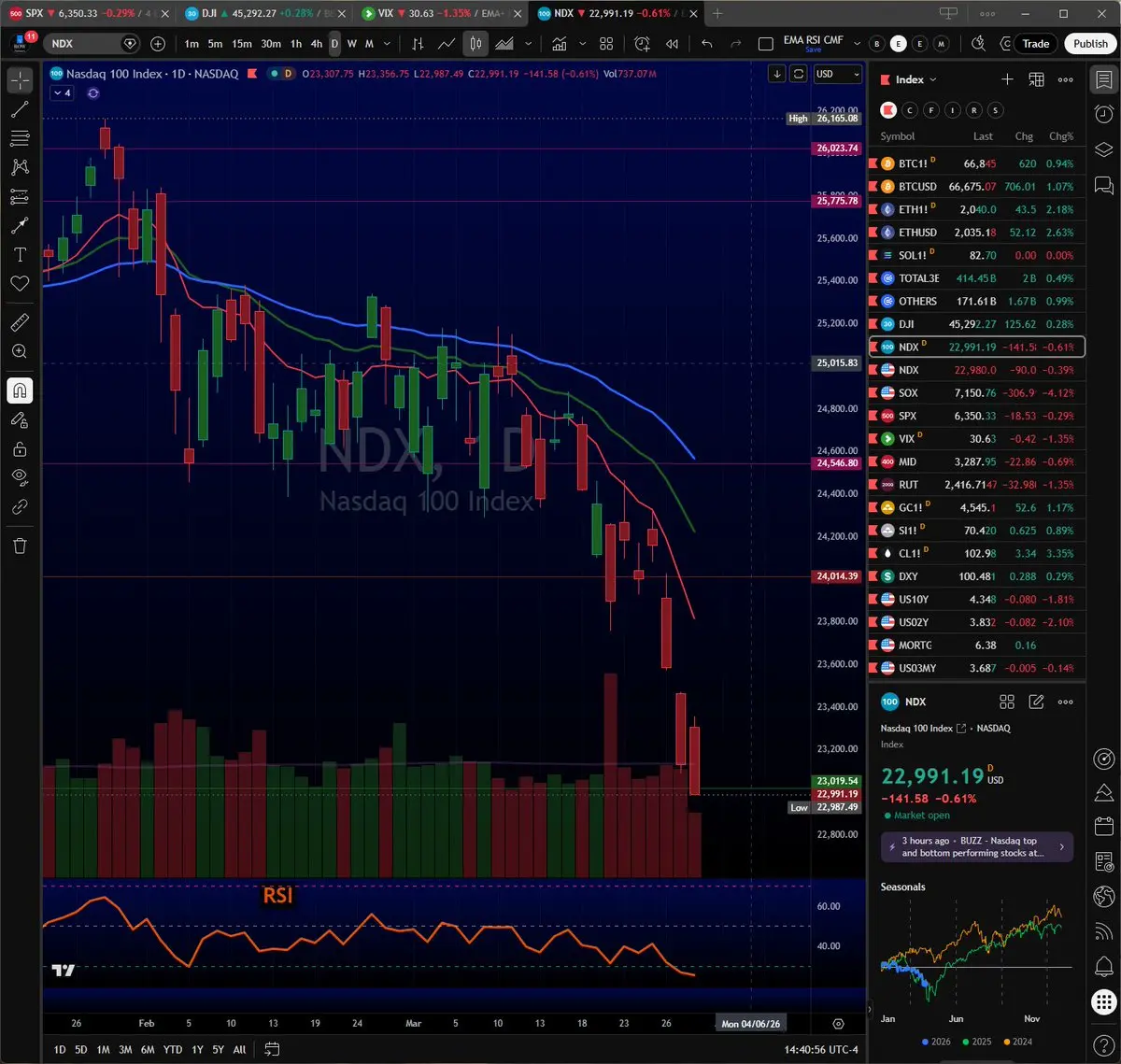Image resolution: width=1121 pixels, height=1064 pixels.
Task: Select the trend line drawing tool
Action: coord(20,109)
